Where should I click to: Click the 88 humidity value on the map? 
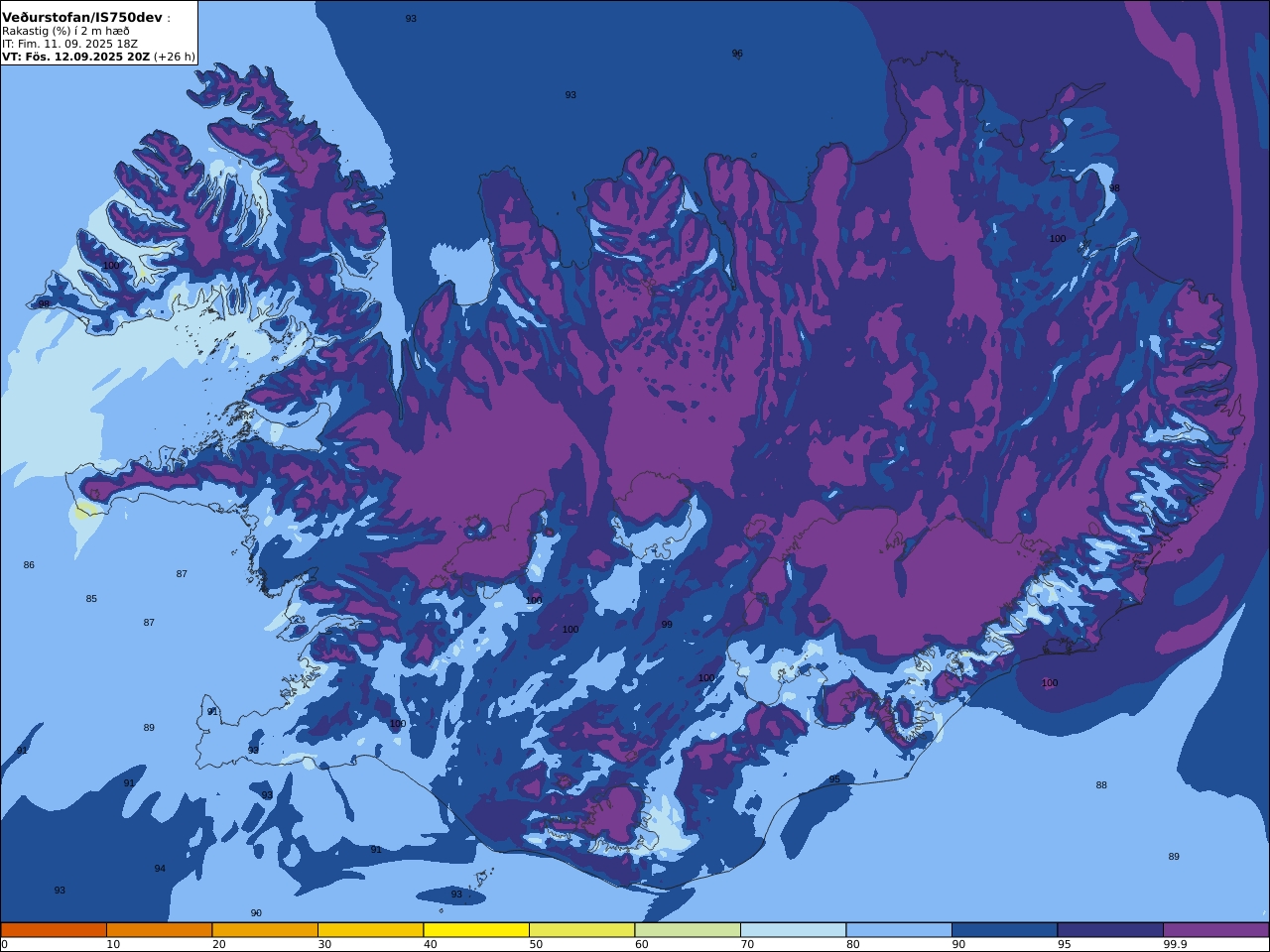pos(1101,785)
